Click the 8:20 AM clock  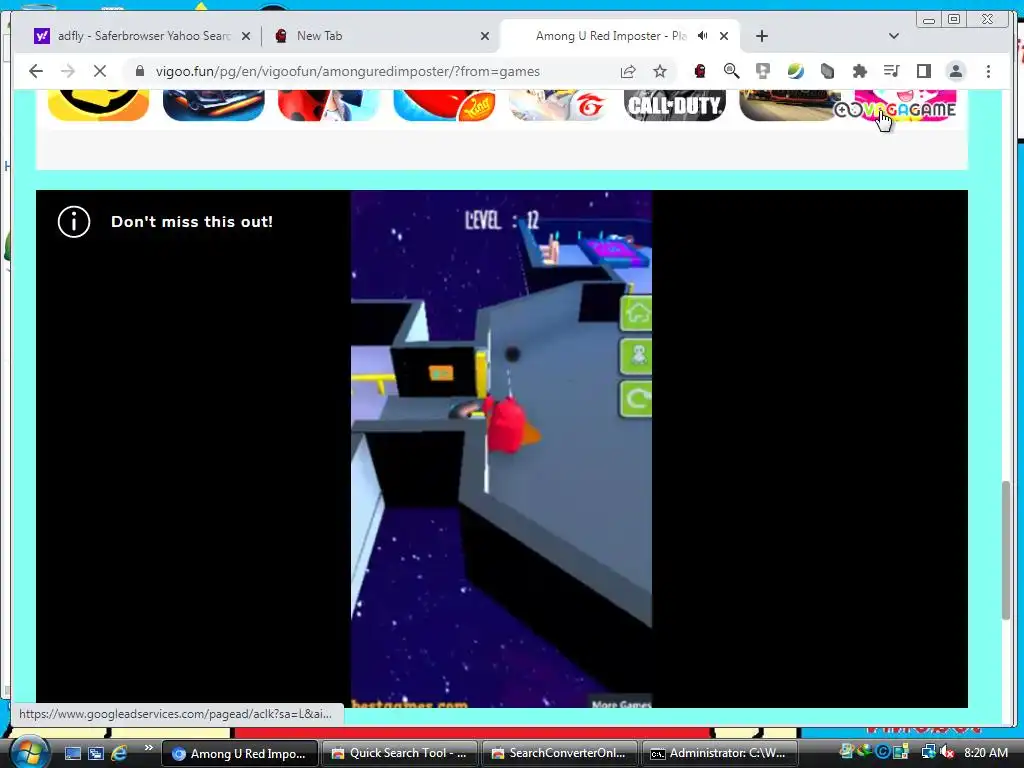coord(985,753)
